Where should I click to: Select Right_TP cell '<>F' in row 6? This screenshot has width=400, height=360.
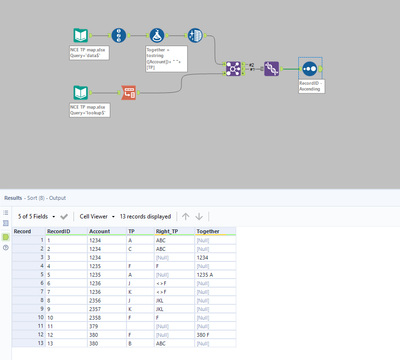[x=174, y=283]
